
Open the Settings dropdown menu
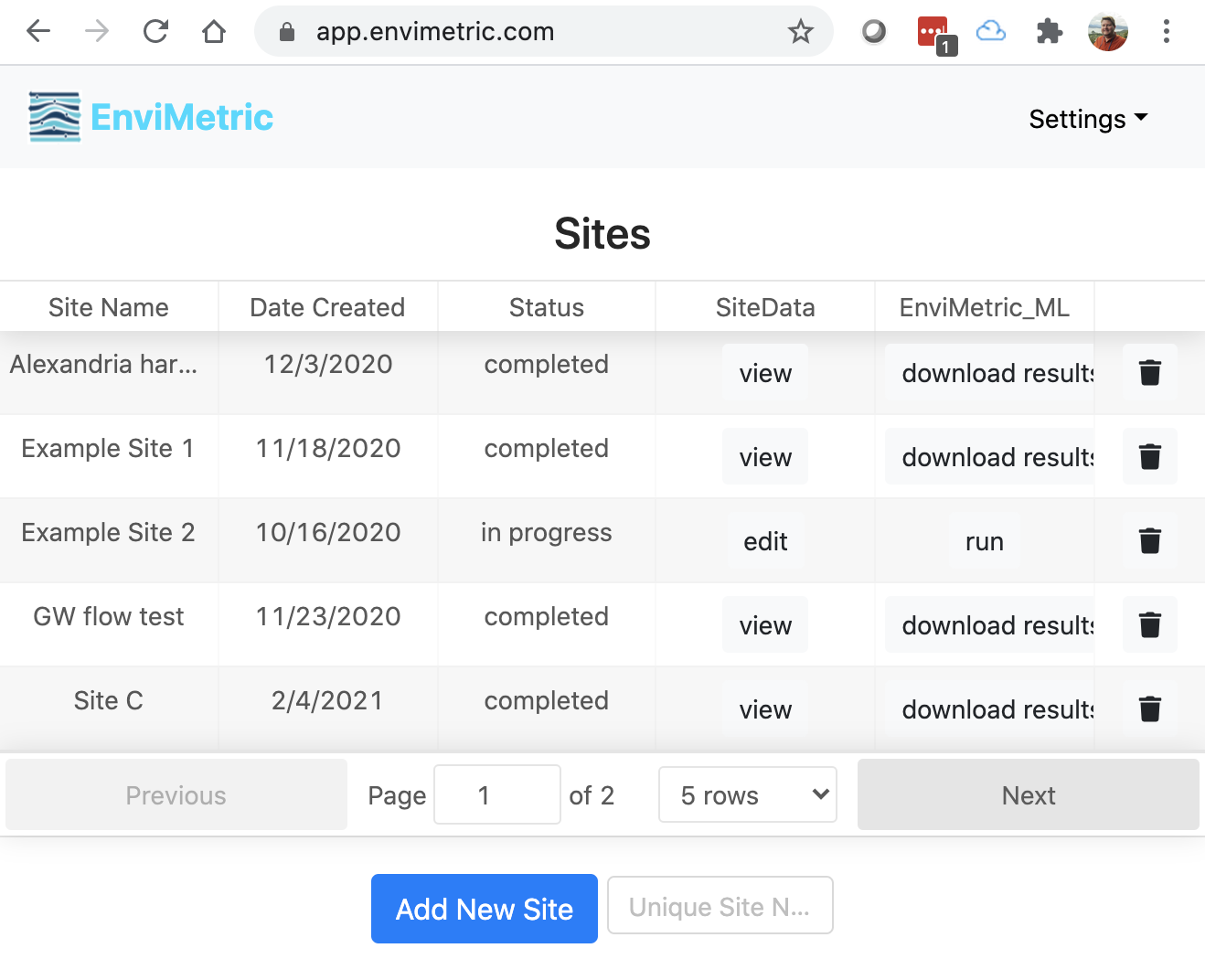[1088, 119]
